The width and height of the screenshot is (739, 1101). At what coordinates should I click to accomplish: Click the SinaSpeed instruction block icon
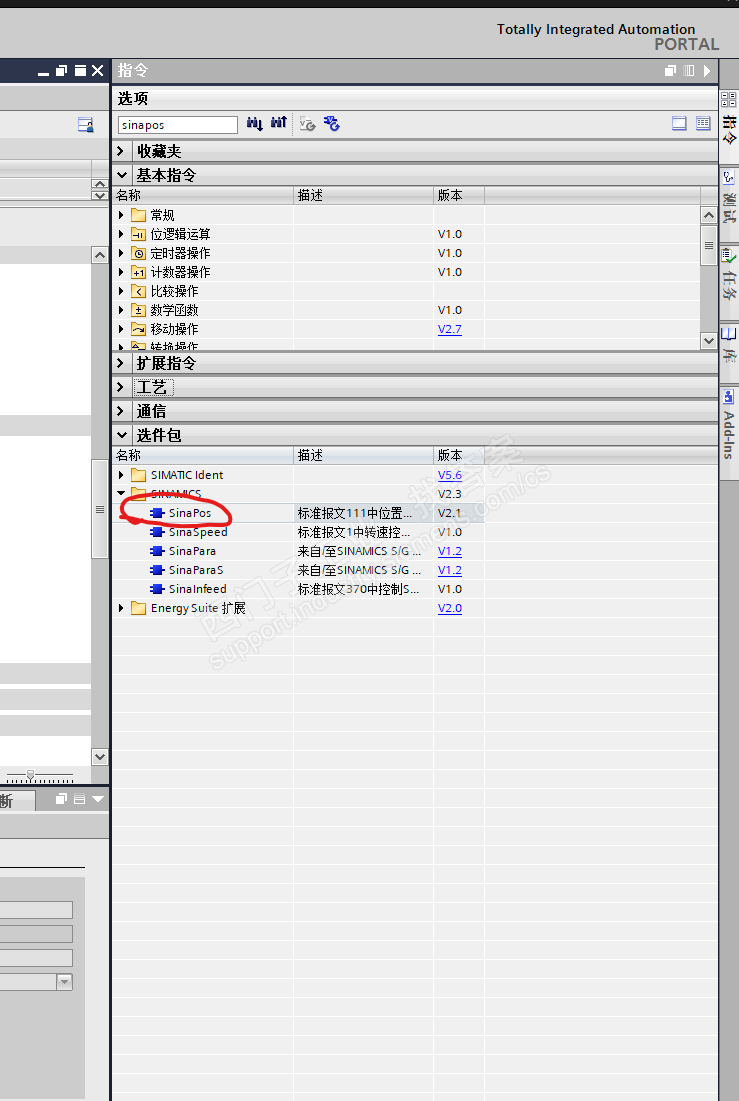157,532
